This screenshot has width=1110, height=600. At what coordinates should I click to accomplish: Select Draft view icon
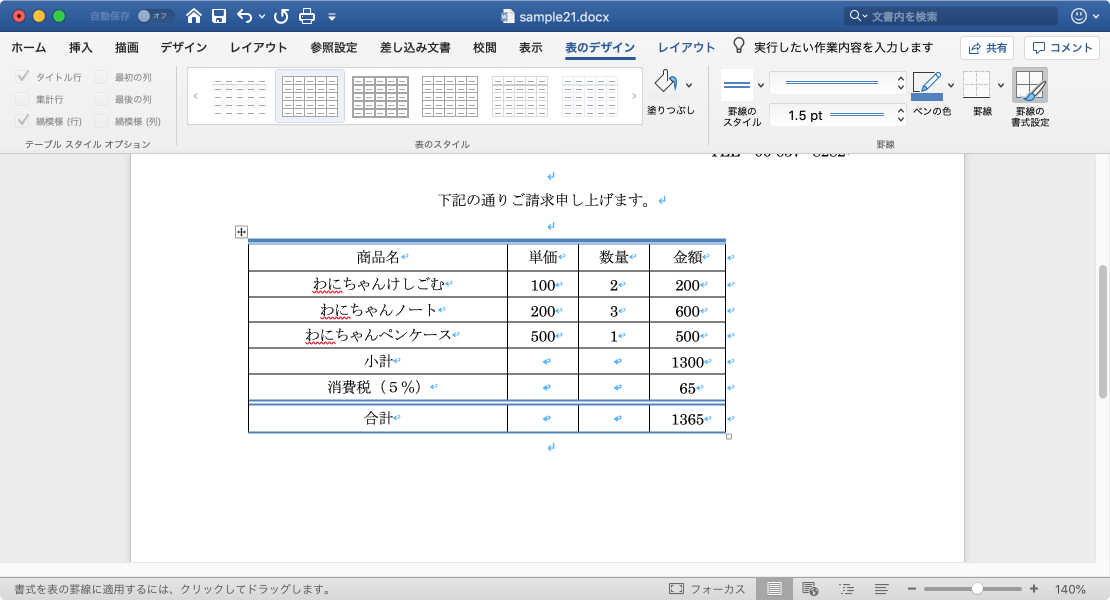[881, 589]
